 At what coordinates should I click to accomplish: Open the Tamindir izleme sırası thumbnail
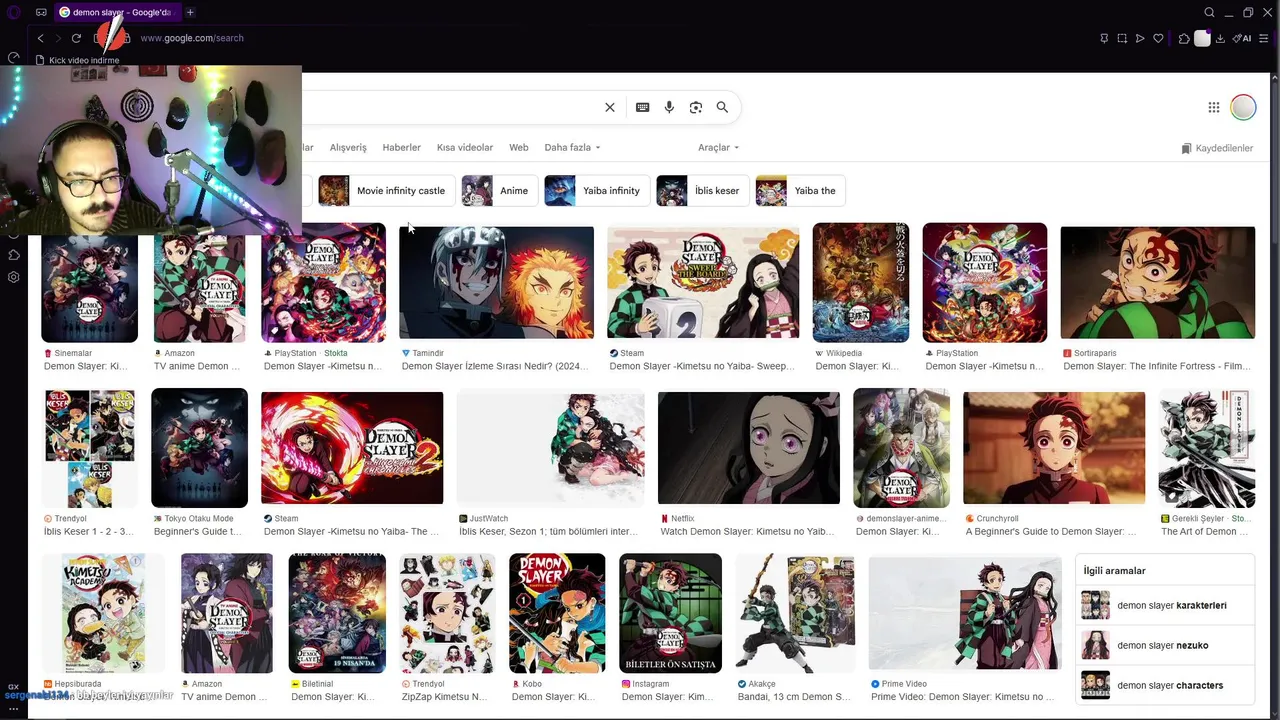pyautogui.click(x=496, y=284)
